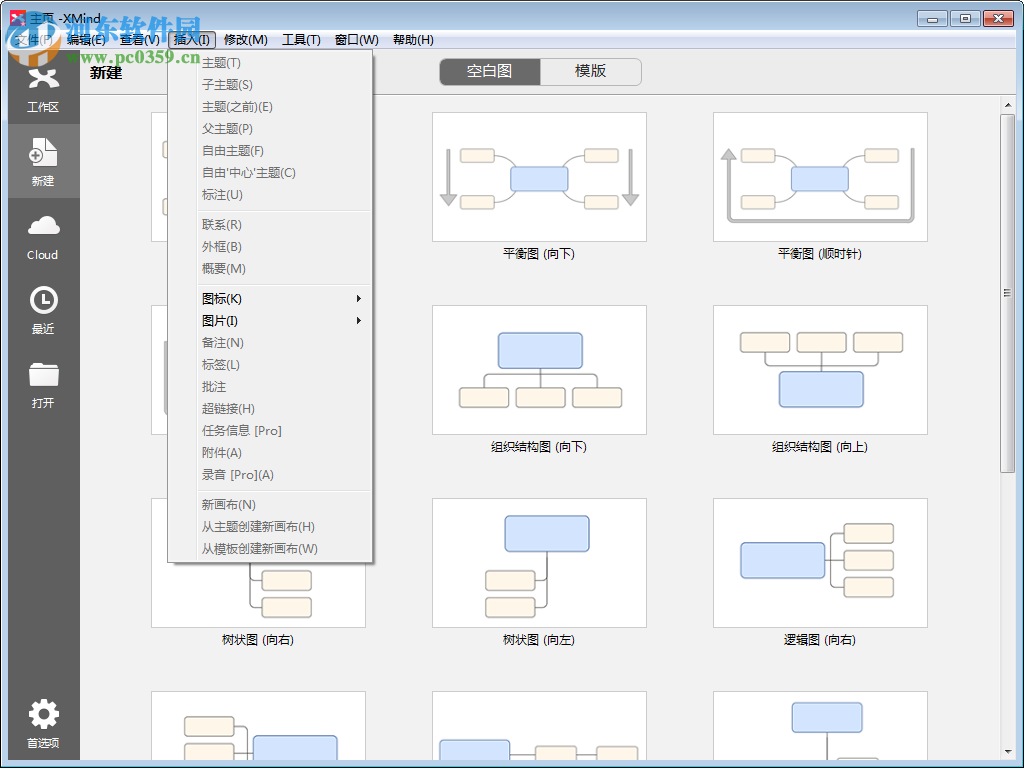
Task: Open the 修改(M) menu
Action: pyautogui.click(x=246, y=40)
